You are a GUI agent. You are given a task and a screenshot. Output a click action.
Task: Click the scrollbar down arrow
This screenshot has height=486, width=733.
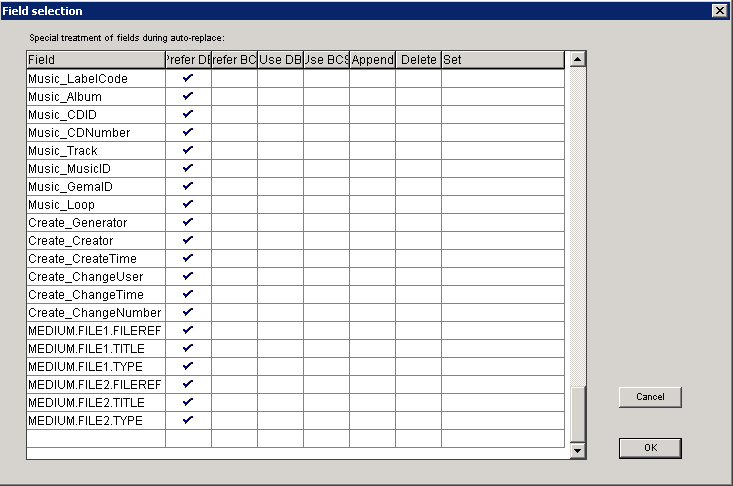point(577,452)
